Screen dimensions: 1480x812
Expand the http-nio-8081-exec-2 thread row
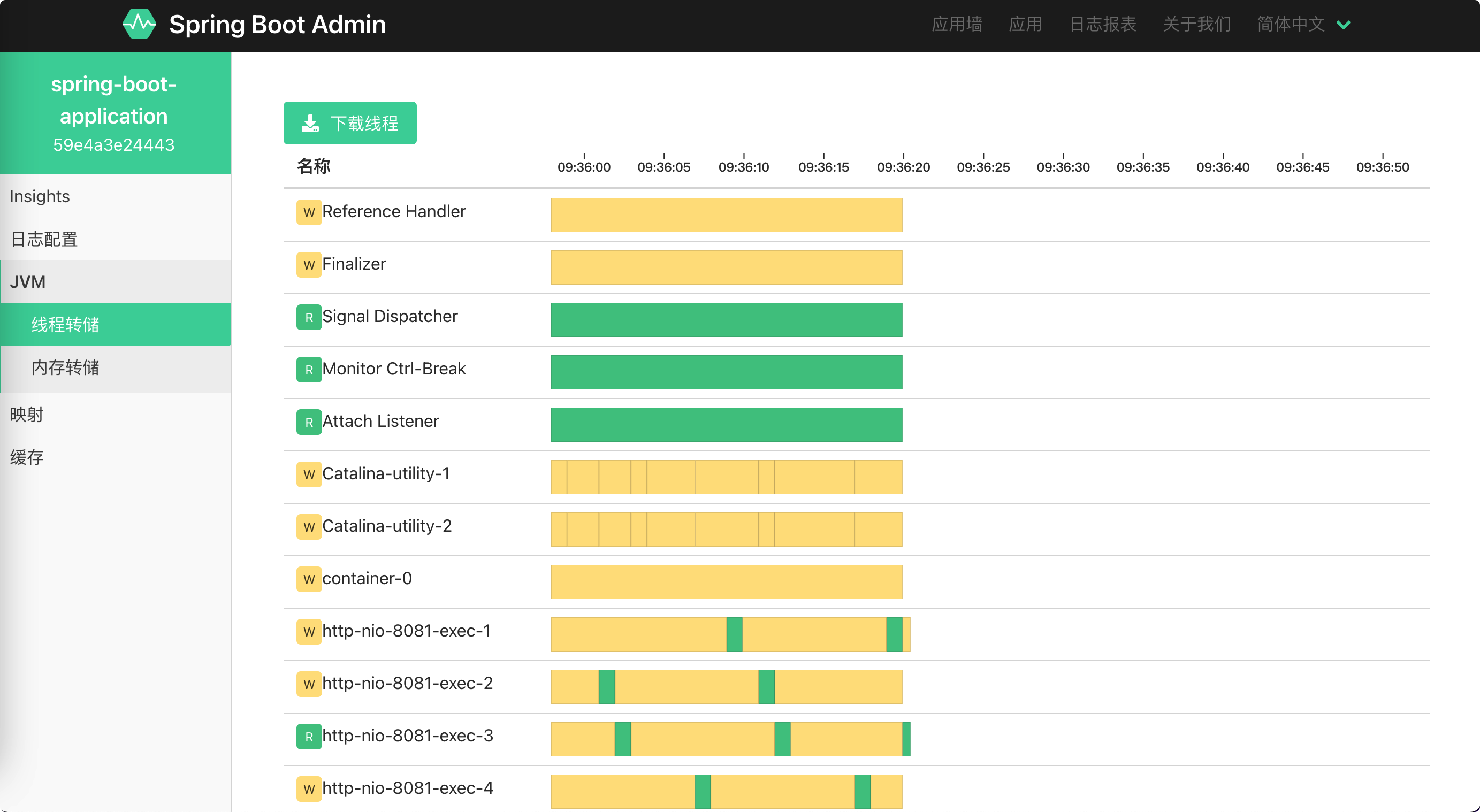coord(856,686)
